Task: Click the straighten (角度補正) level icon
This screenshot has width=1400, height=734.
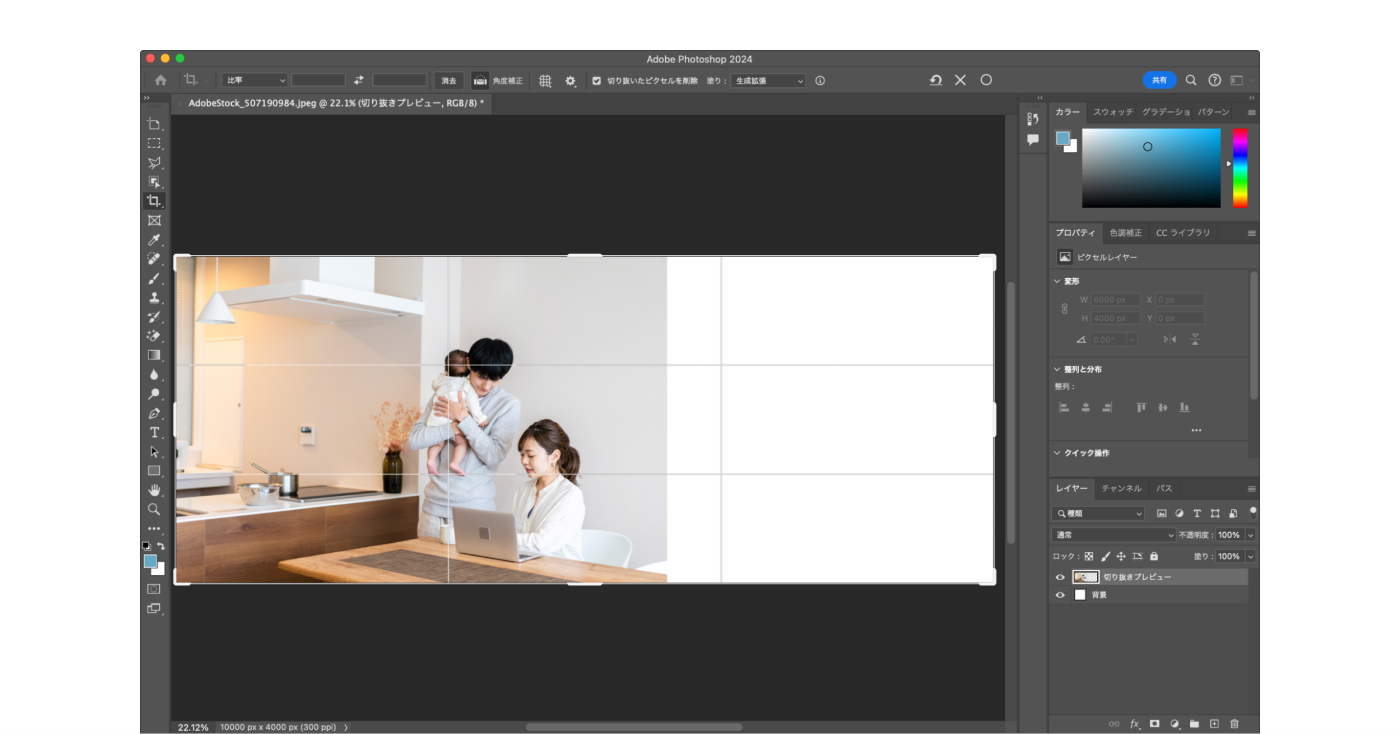Action: pyautogui.click(x=480, y=81)
